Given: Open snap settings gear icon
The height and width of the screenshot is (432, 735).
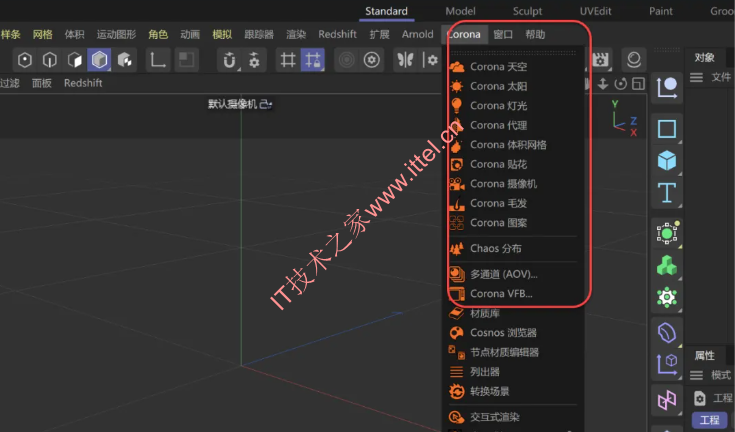Looking at the screenshot, I should (254, 60).
